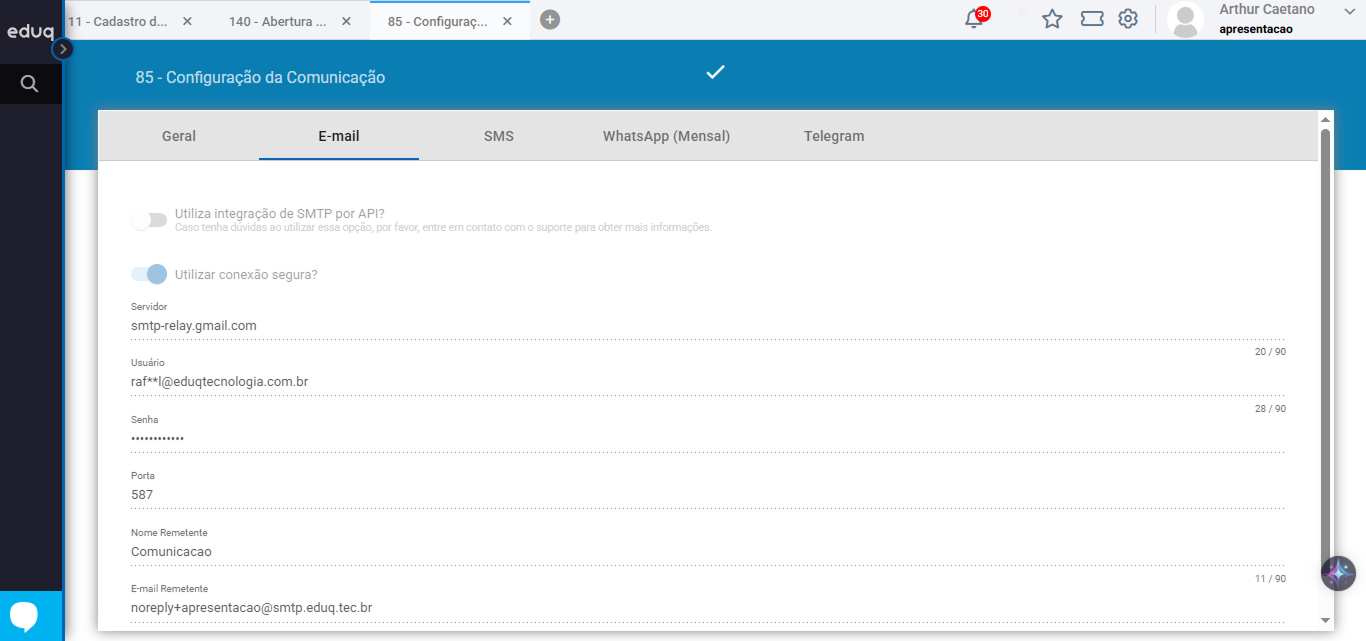Click the user avatar icon
Screen dimensions: 1366x641
[x=1185, y=20]
